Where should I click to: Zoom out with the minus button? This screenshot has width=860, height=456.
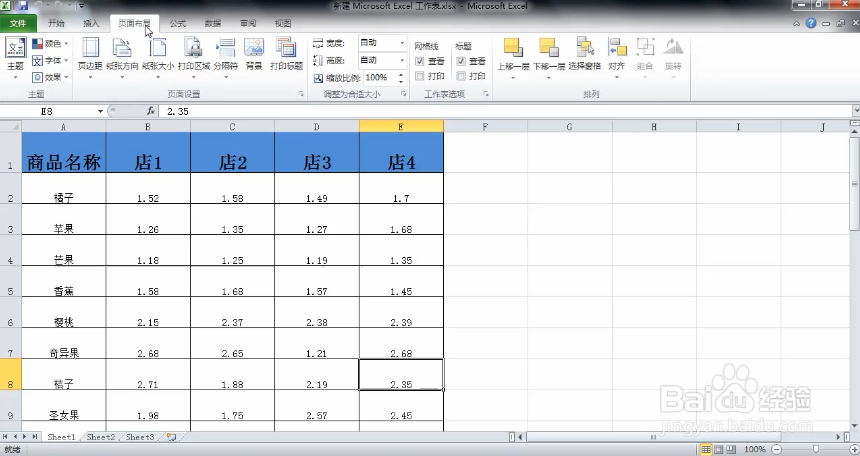(777, 449)
